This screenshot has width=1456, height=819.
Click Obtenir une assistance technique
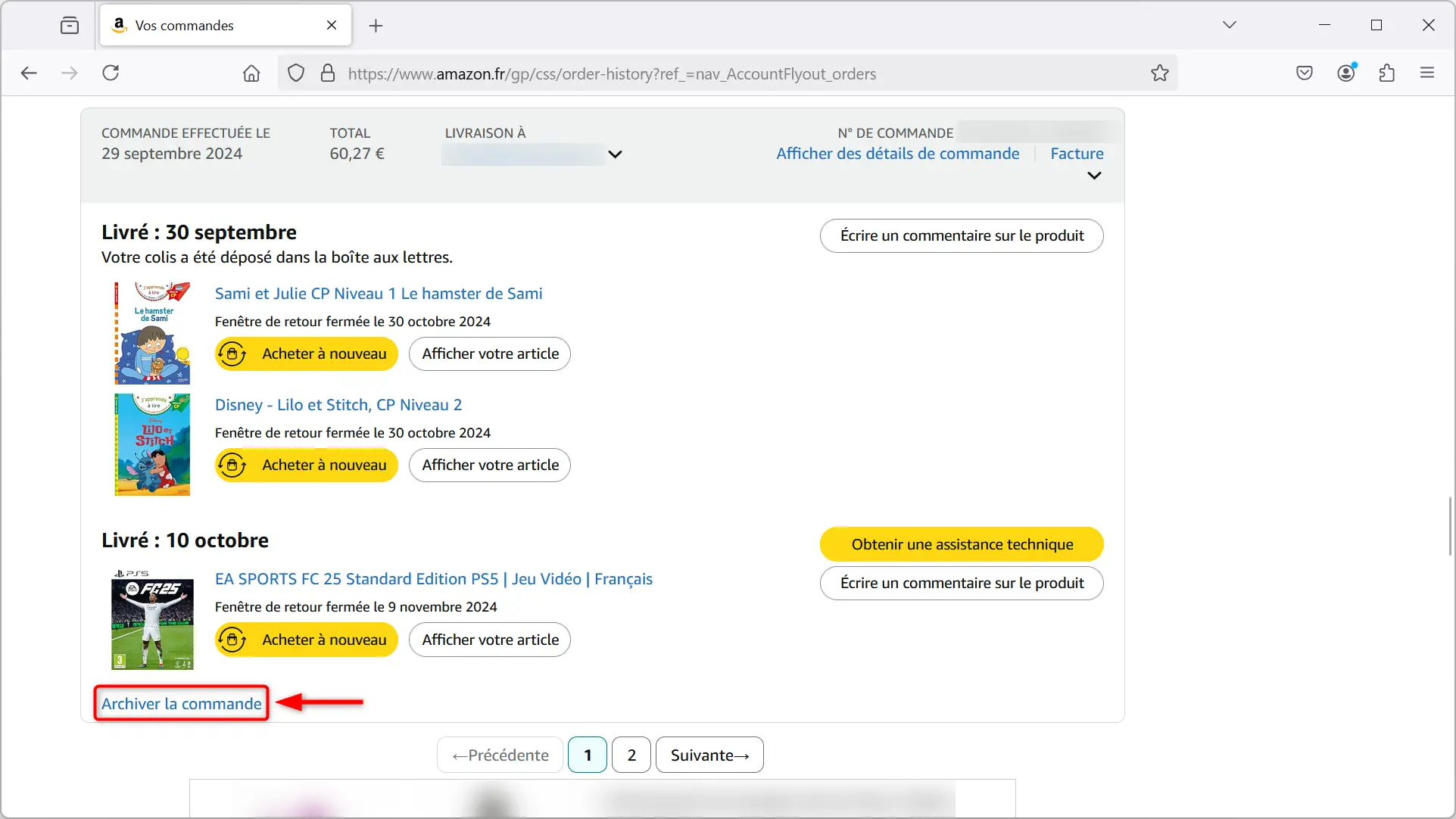click(962, 544)
